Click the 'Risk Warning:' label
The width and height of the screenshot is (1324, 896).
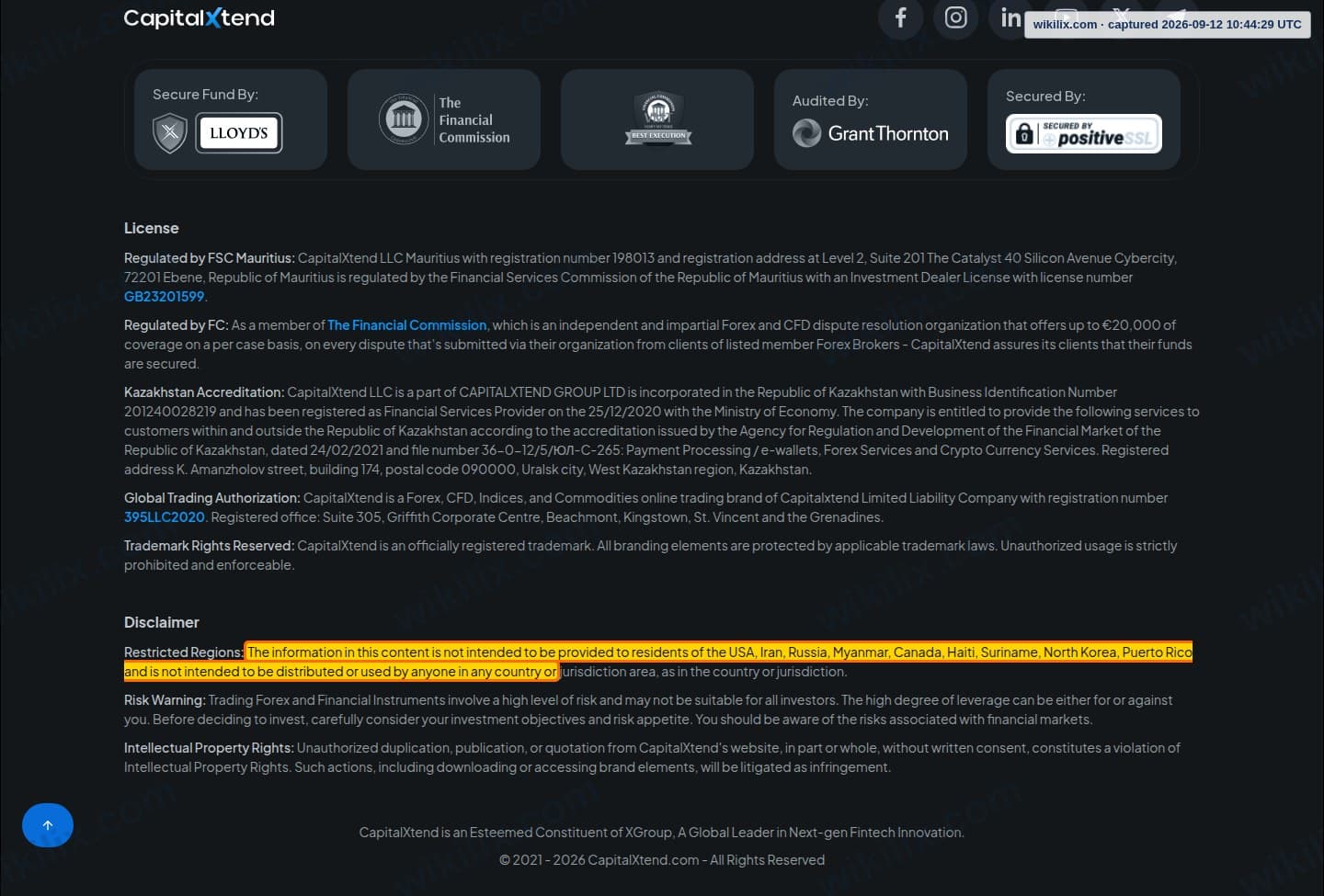pyautogui.click(x=165, y=699)
